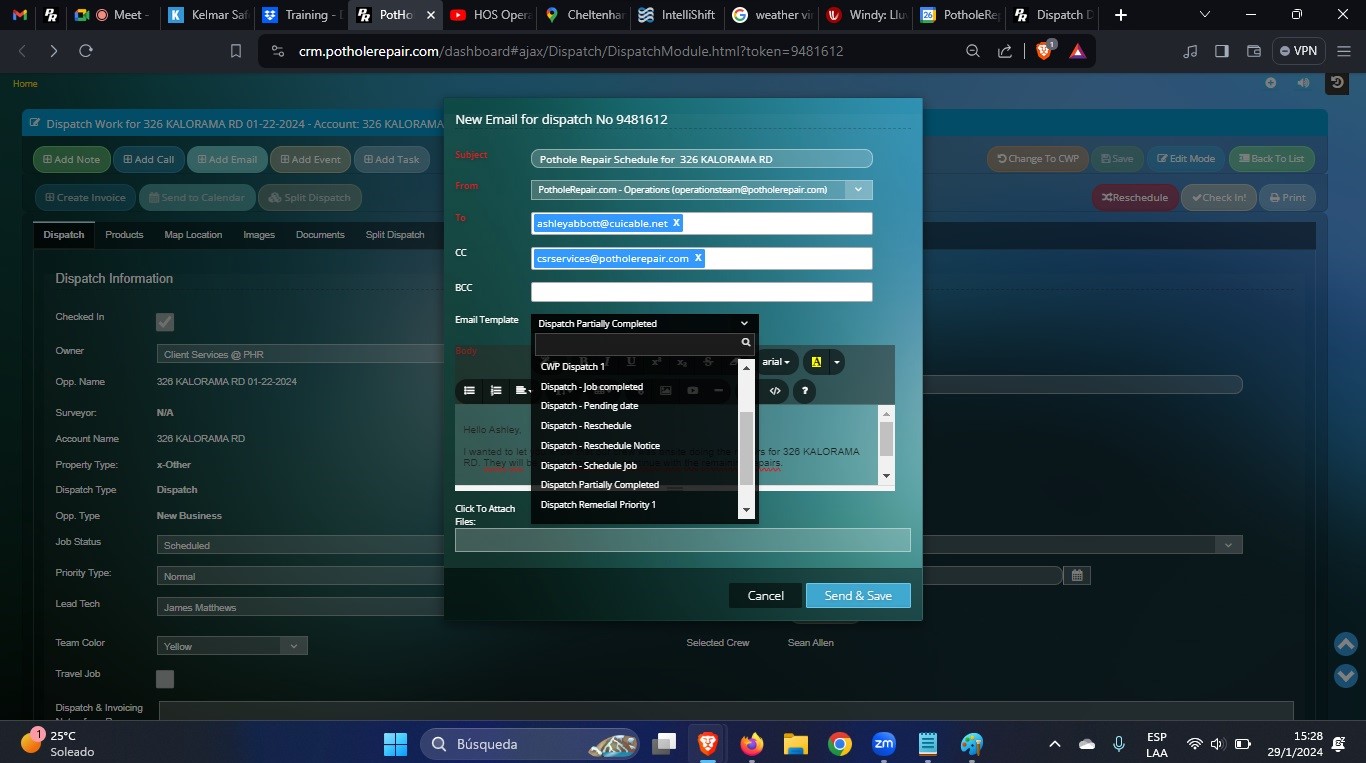The image size is (1366, 763).
Task: Click the Cancel button in email dialog
Action: (x=765, y=595)
